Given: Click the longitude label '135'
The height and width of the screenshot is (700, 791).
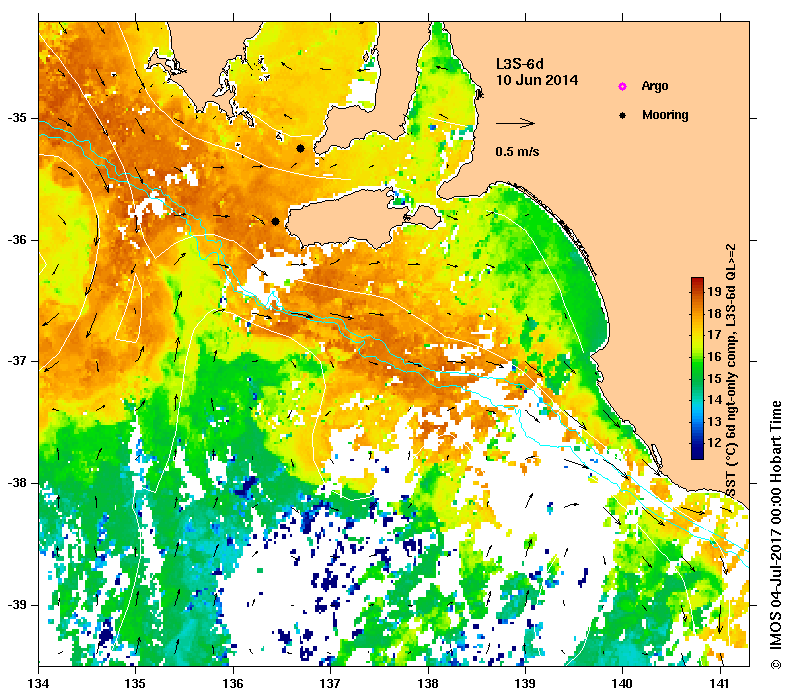Looking at the screenshot, I should 136,684.
